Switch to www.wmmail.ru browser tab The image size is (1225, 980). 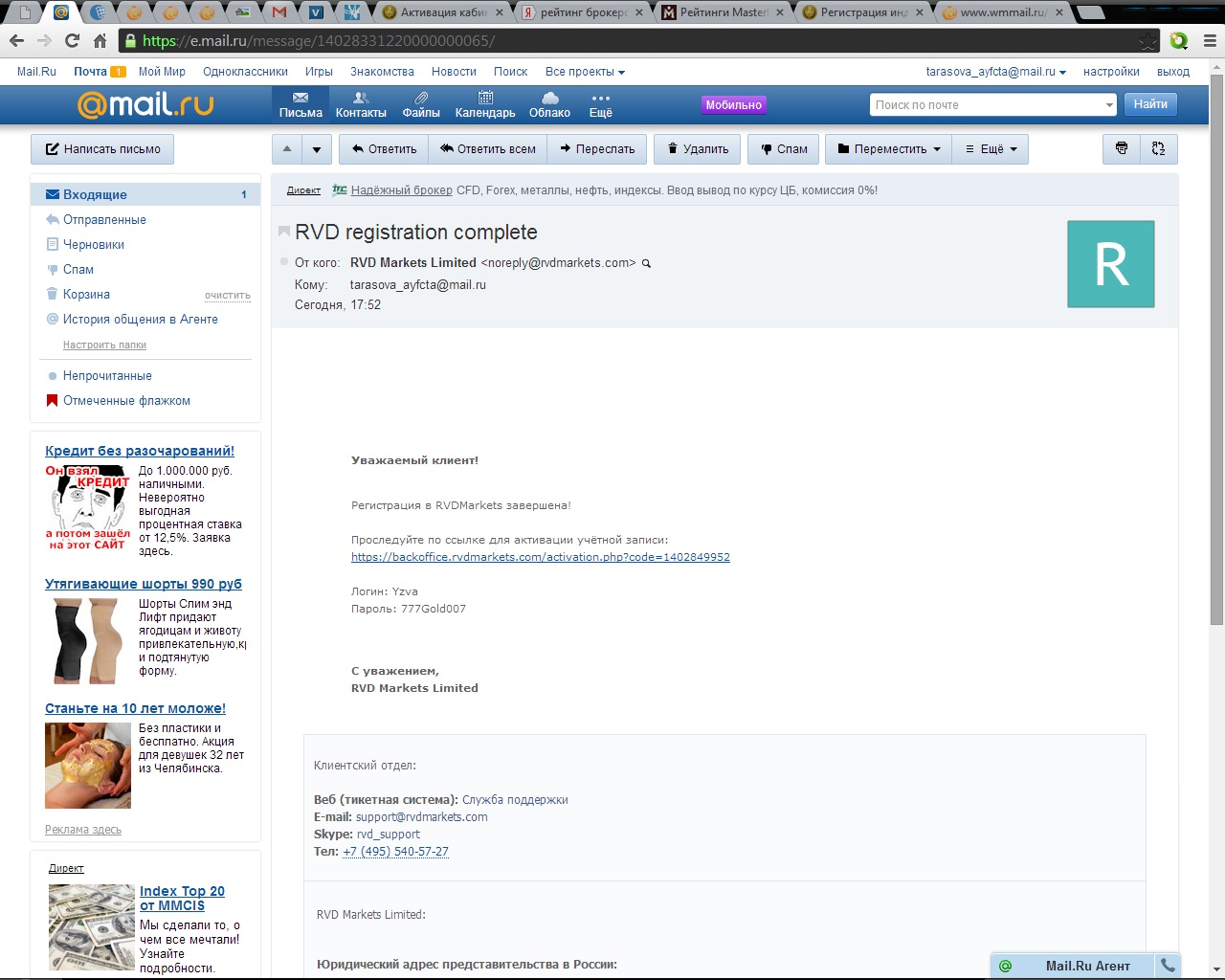pos(1002,12)
